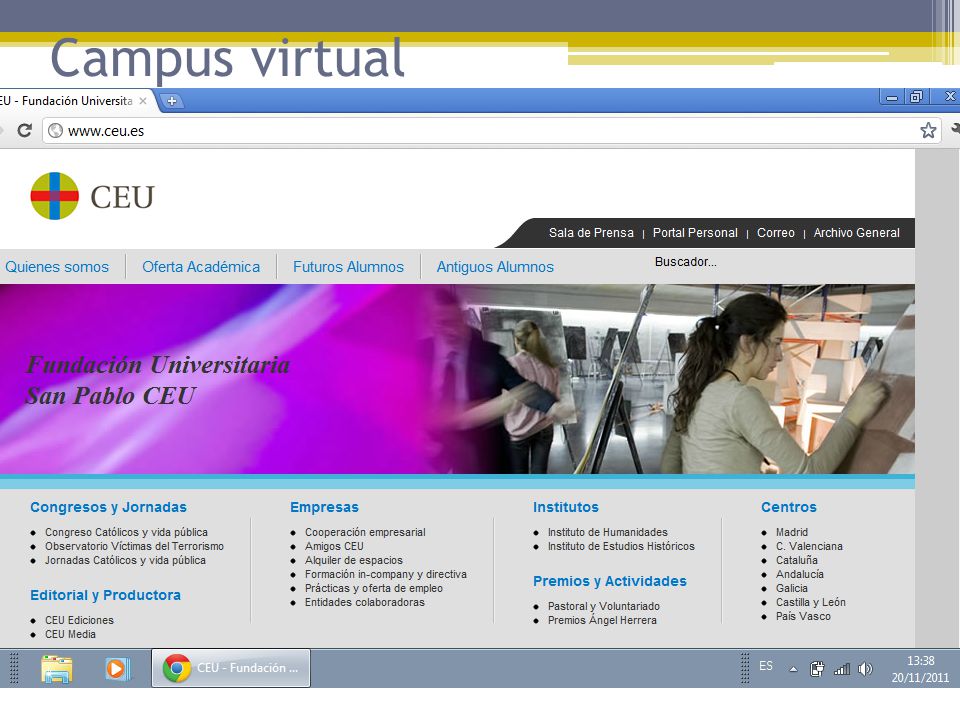The width and height of the screenshot is (960, 720).
Task: Open Premios Ángel Herrera
Action: point(602,620)
